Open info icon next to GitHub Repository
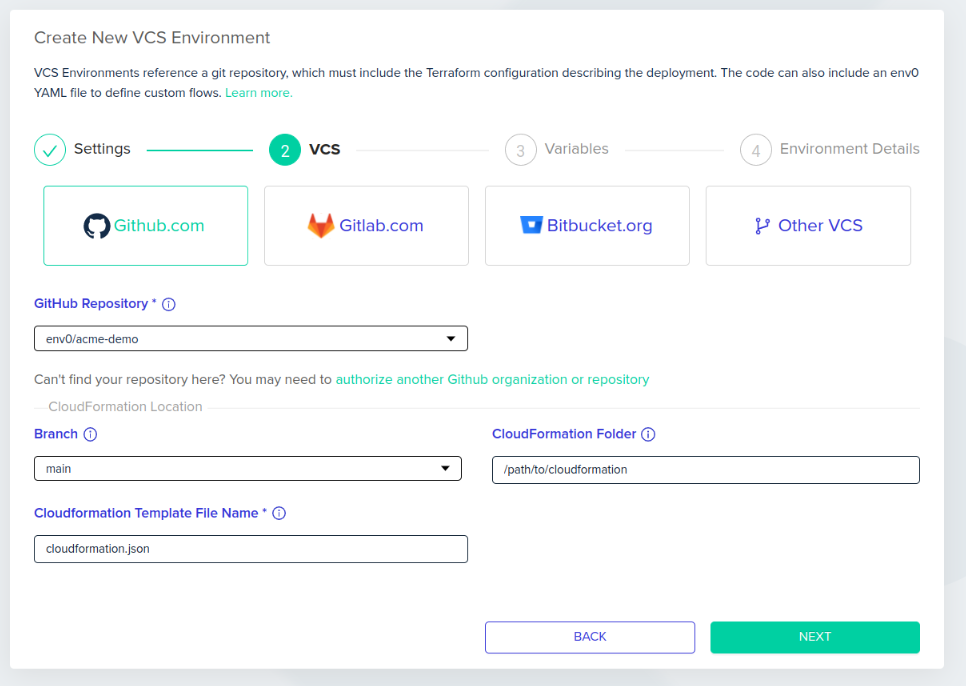This screenshot has height=686, width=966. [169, 304]
